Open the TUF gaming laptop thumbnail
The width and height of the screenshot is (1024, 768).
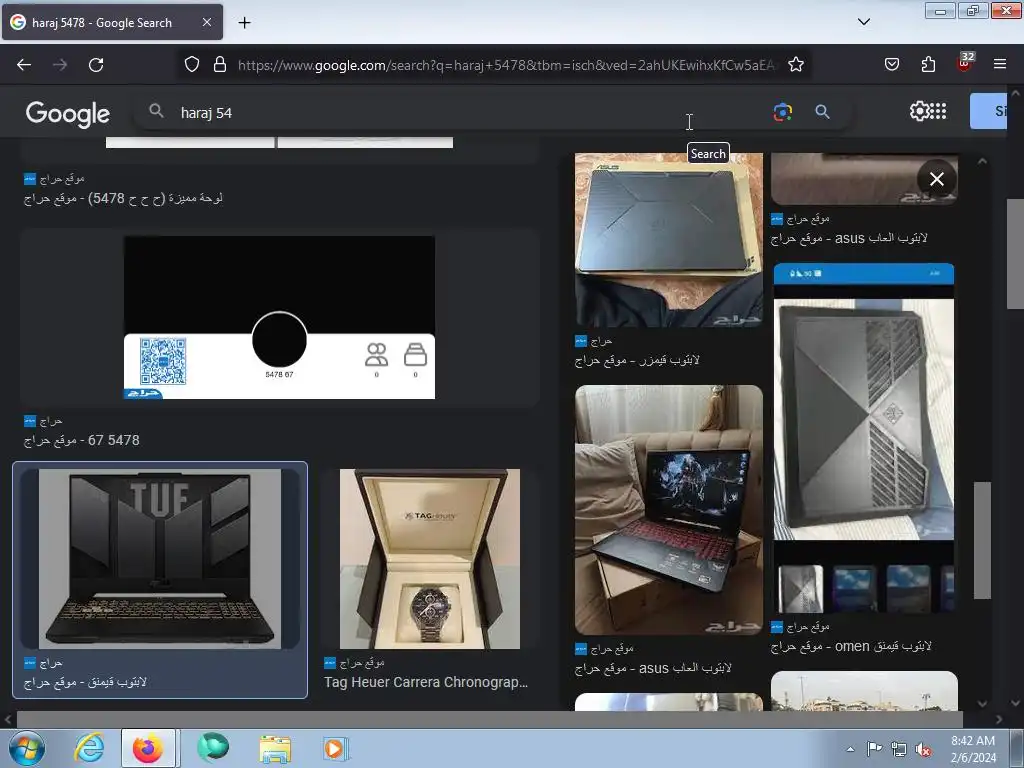pos(160,558)
